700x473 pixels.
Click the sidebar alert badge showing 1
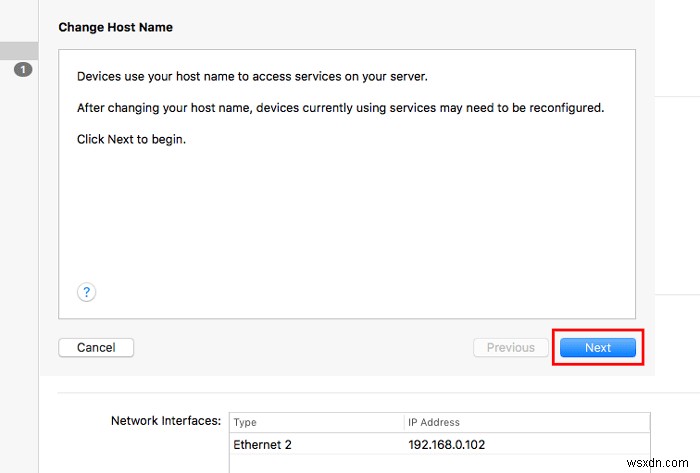point(23,70)
